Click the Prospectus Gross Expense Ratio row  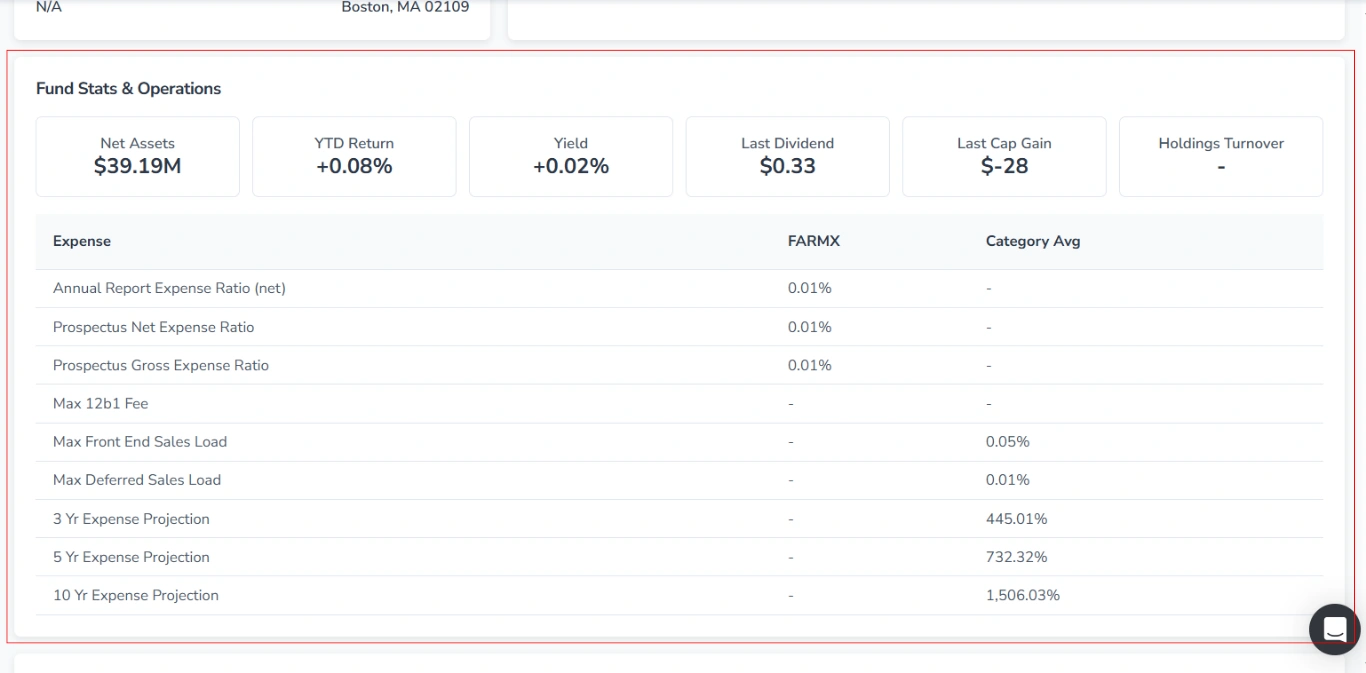click(x=161, y=365)
